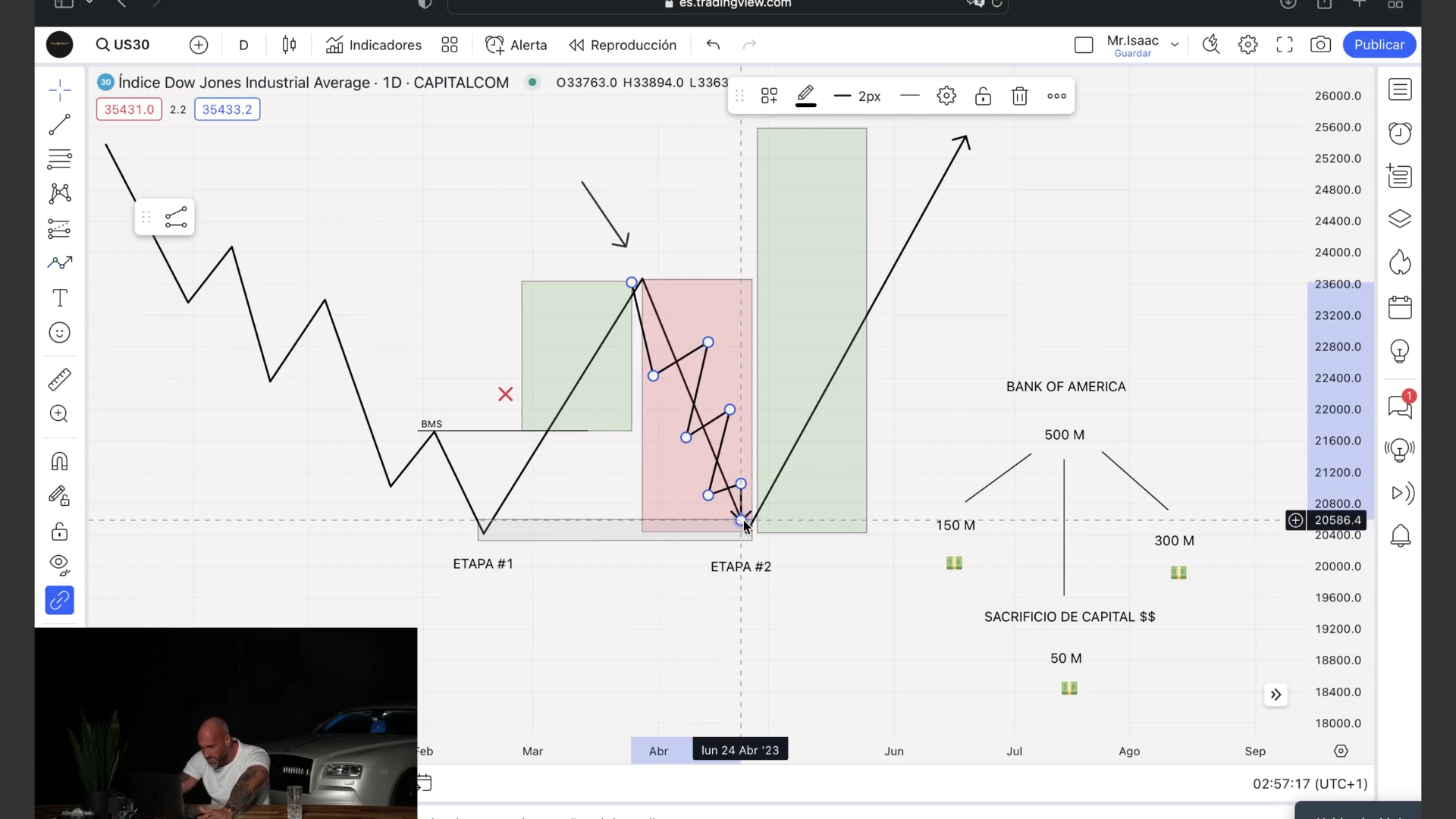Hide all drawings with eye icon

(59, 565)
